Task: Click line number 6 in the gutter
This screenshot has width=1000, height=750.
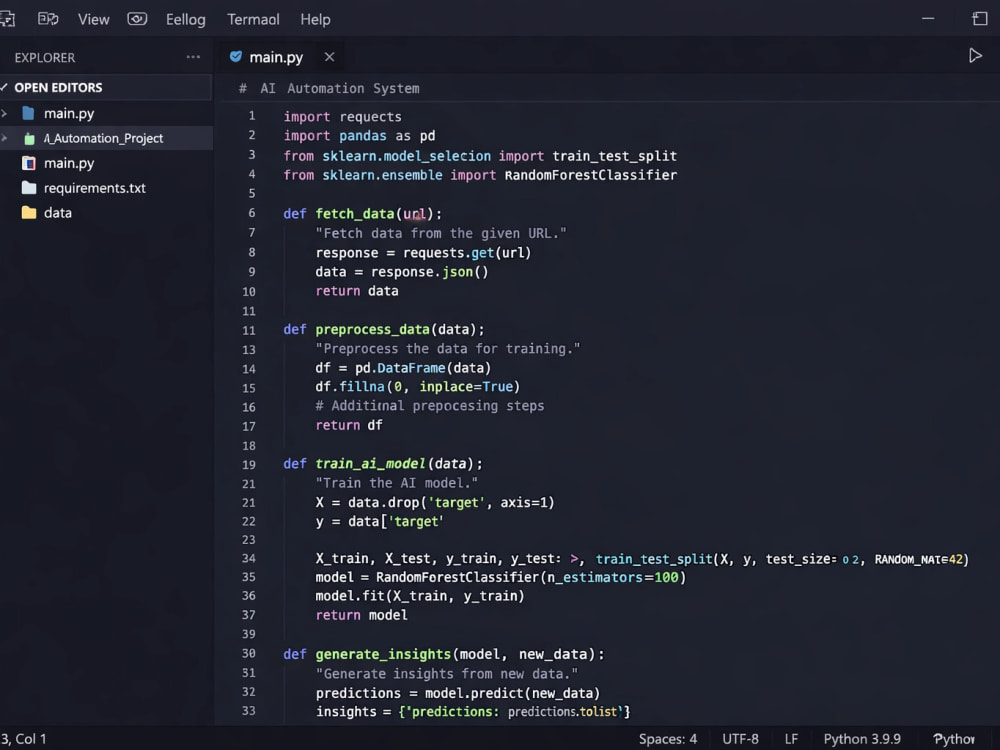Action: 251,213
